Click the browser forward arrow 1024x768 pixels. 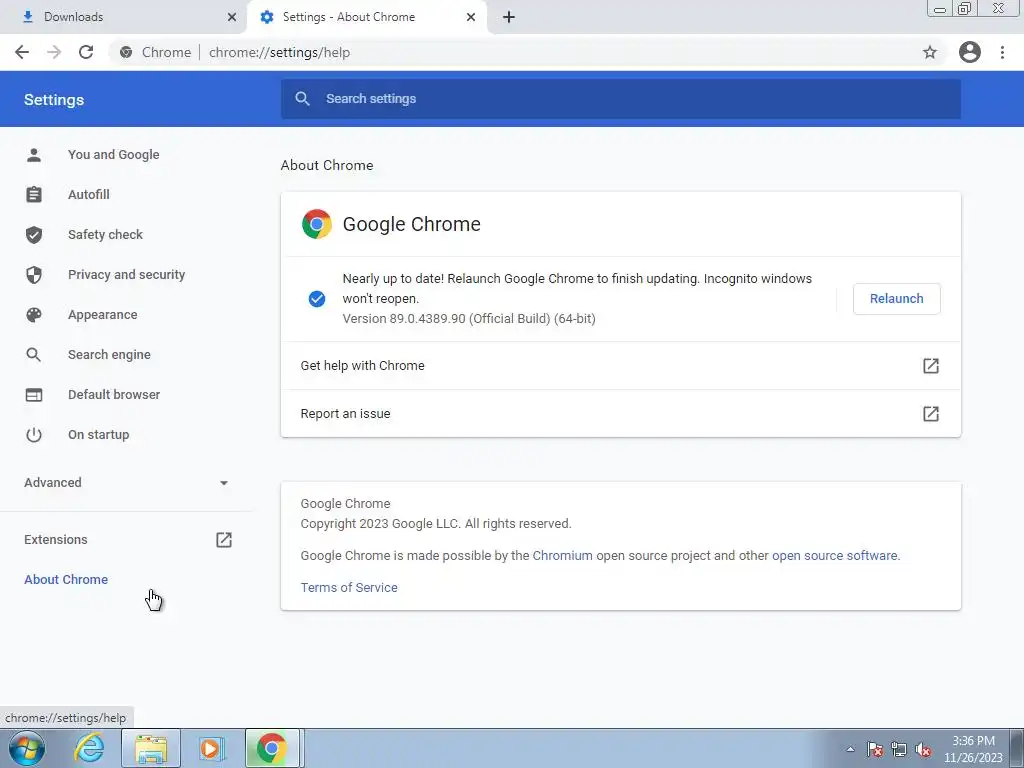pos(54,52)
